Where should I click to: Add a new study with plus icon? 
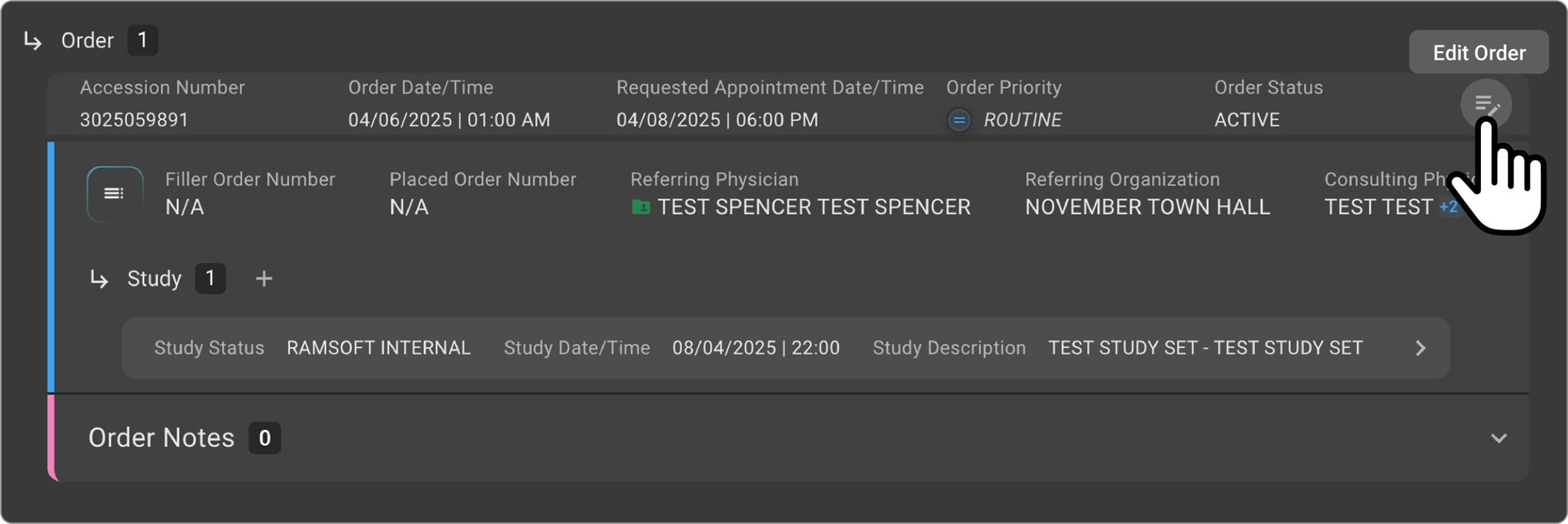264,278
